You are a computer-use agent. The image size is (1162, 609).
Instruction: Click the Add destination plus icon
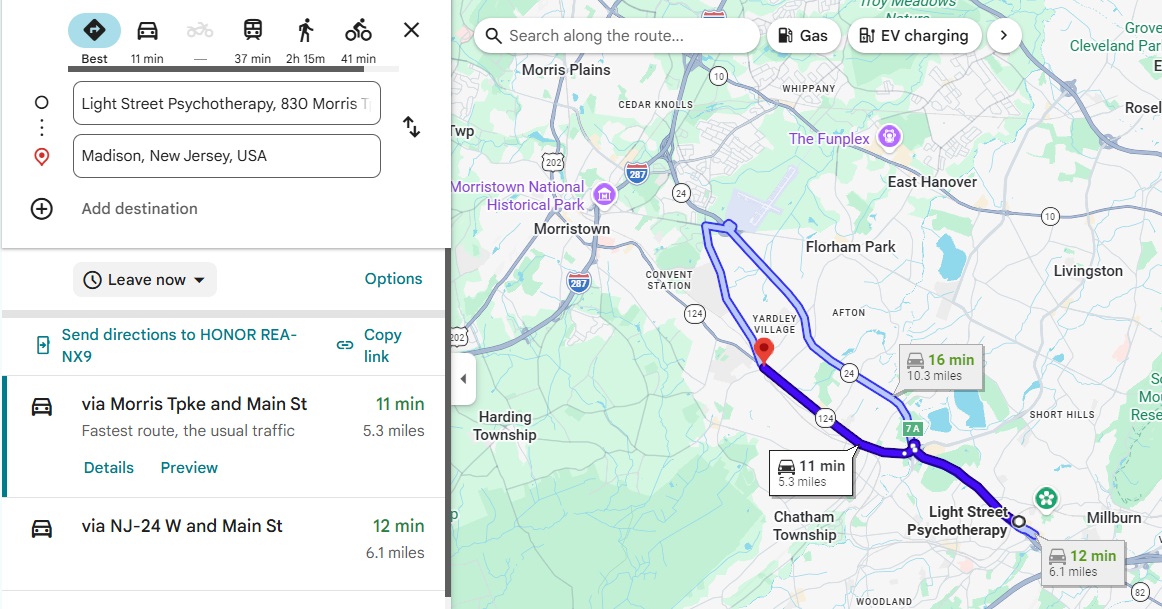click(42, 209)
